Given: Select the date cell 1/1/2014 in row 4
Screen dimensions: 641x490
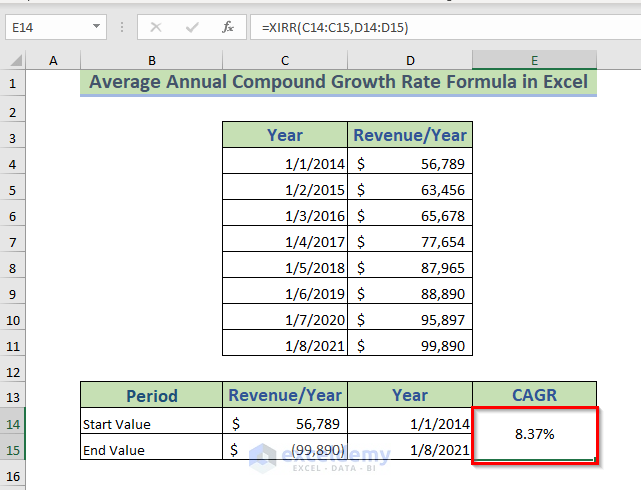Looking at the screenshot, I should [285, 161].
